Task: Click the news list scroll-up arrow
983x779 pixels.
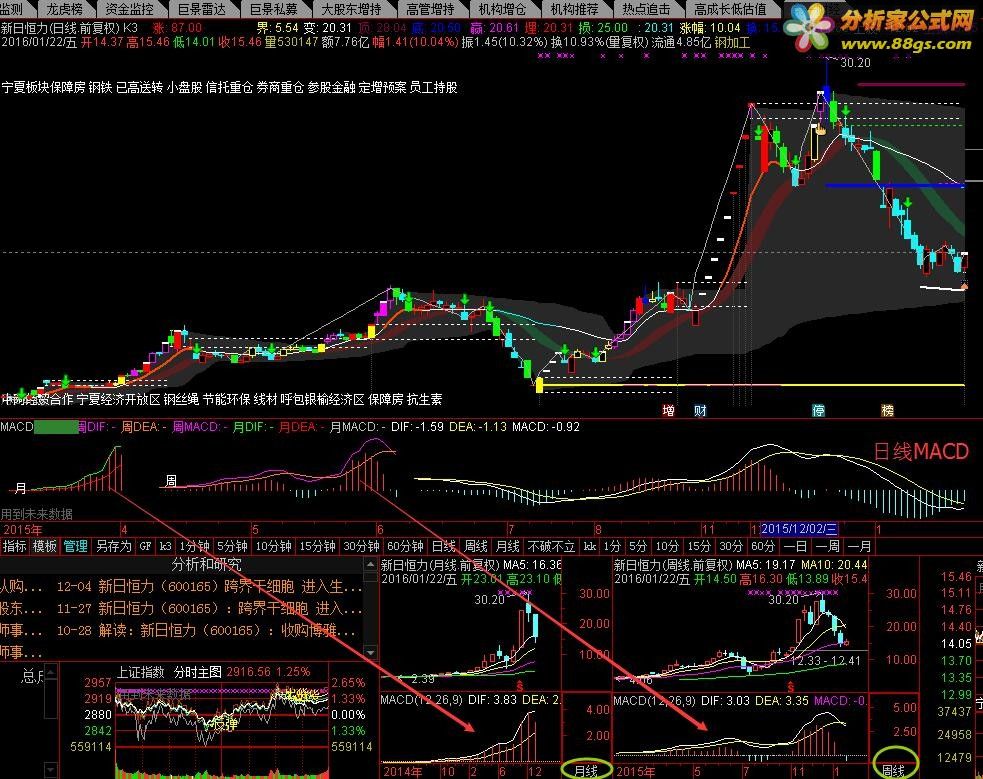Action: coord(371,564)
